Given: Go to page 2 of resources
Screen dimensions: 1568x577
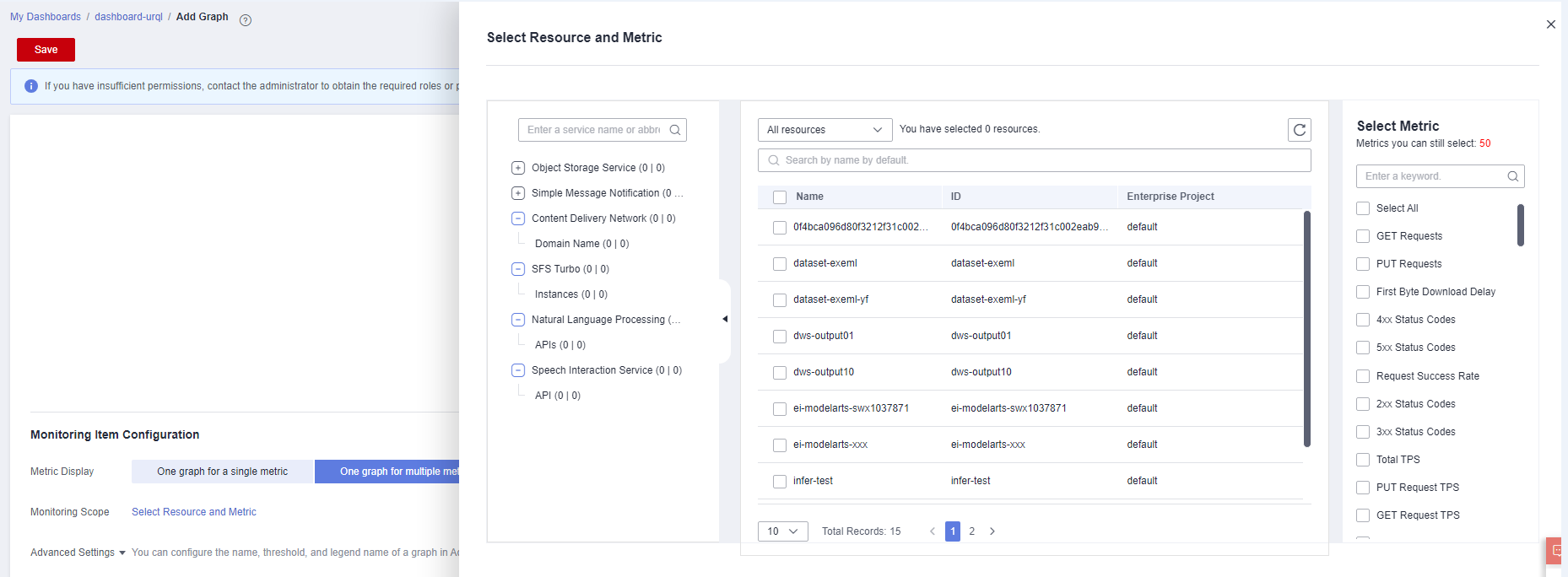Looking at the screenshot, I should click(x=972, y=531).
